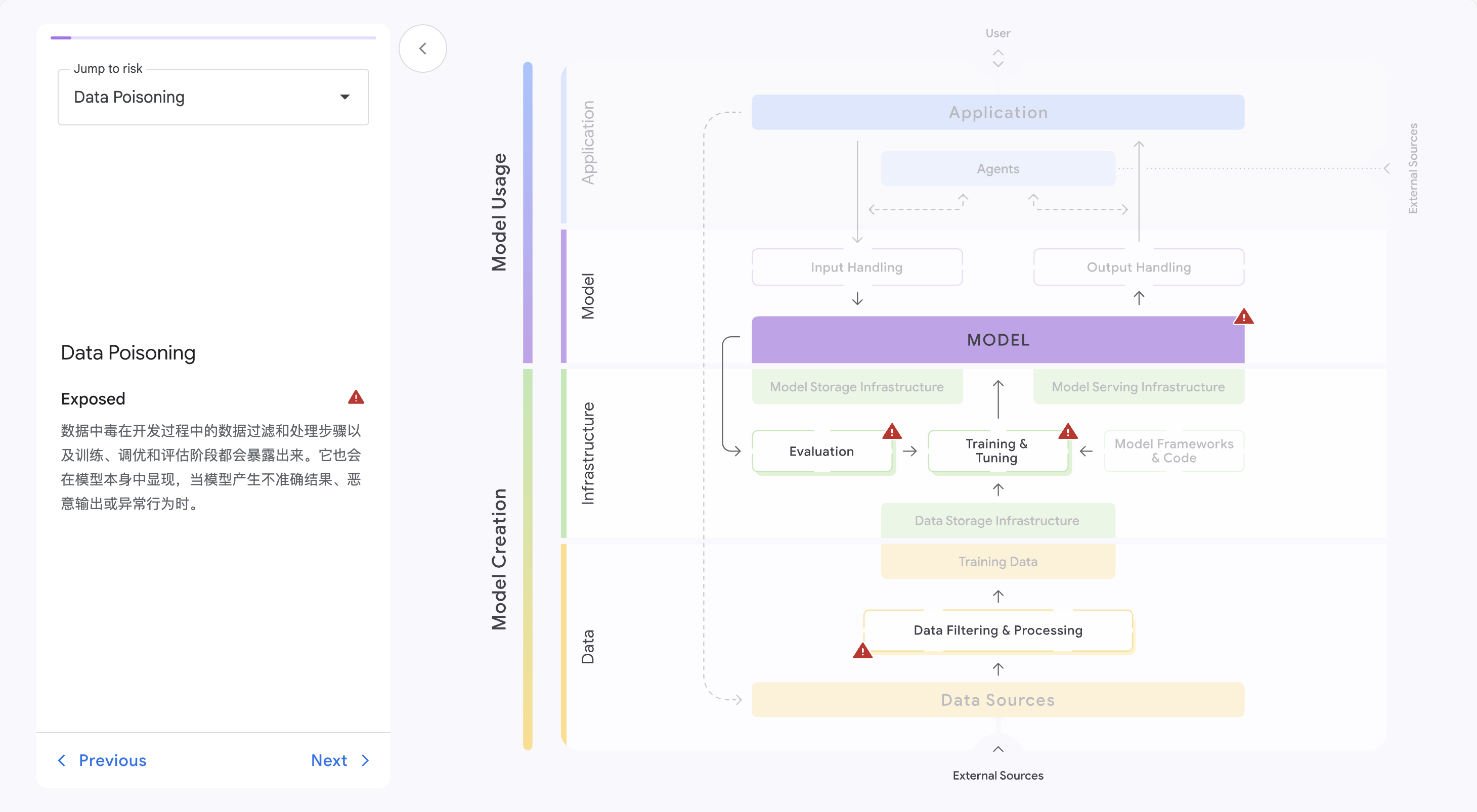Click the Next arrow icon
The image size is (1477, 812).
(365, 760)
